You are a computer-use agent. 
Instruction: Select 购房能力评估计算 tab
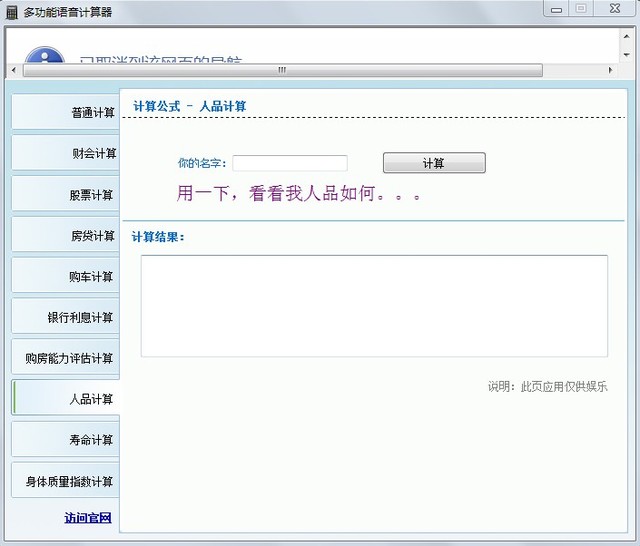(66, 358)
